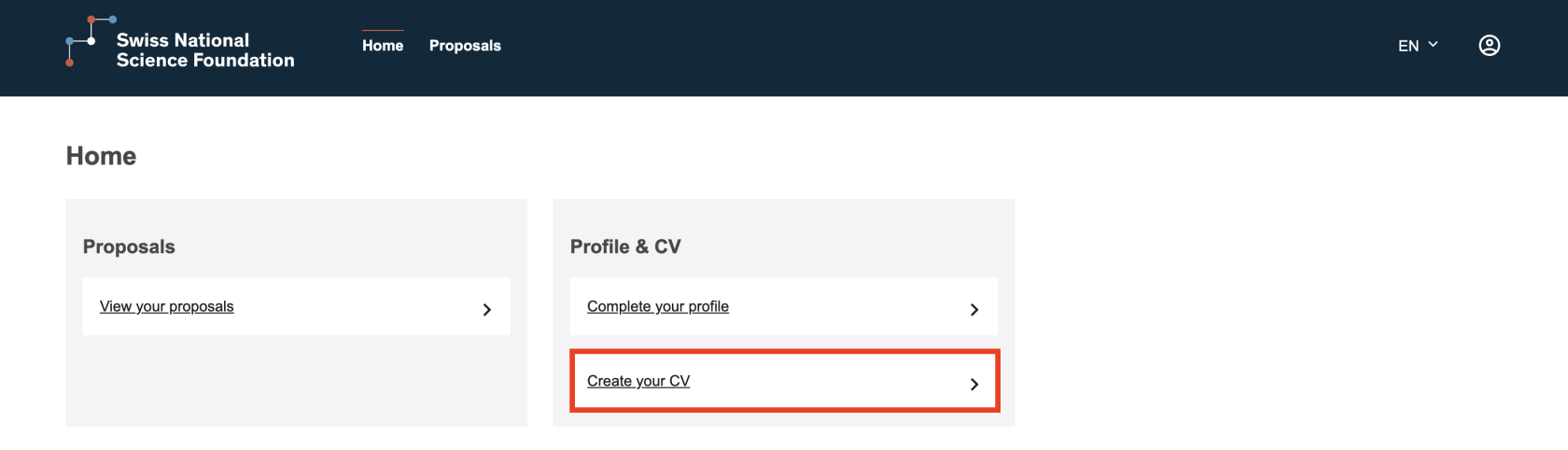Click the Profile & CV card heading
The image size is (1568, 450).
[625, 246]
